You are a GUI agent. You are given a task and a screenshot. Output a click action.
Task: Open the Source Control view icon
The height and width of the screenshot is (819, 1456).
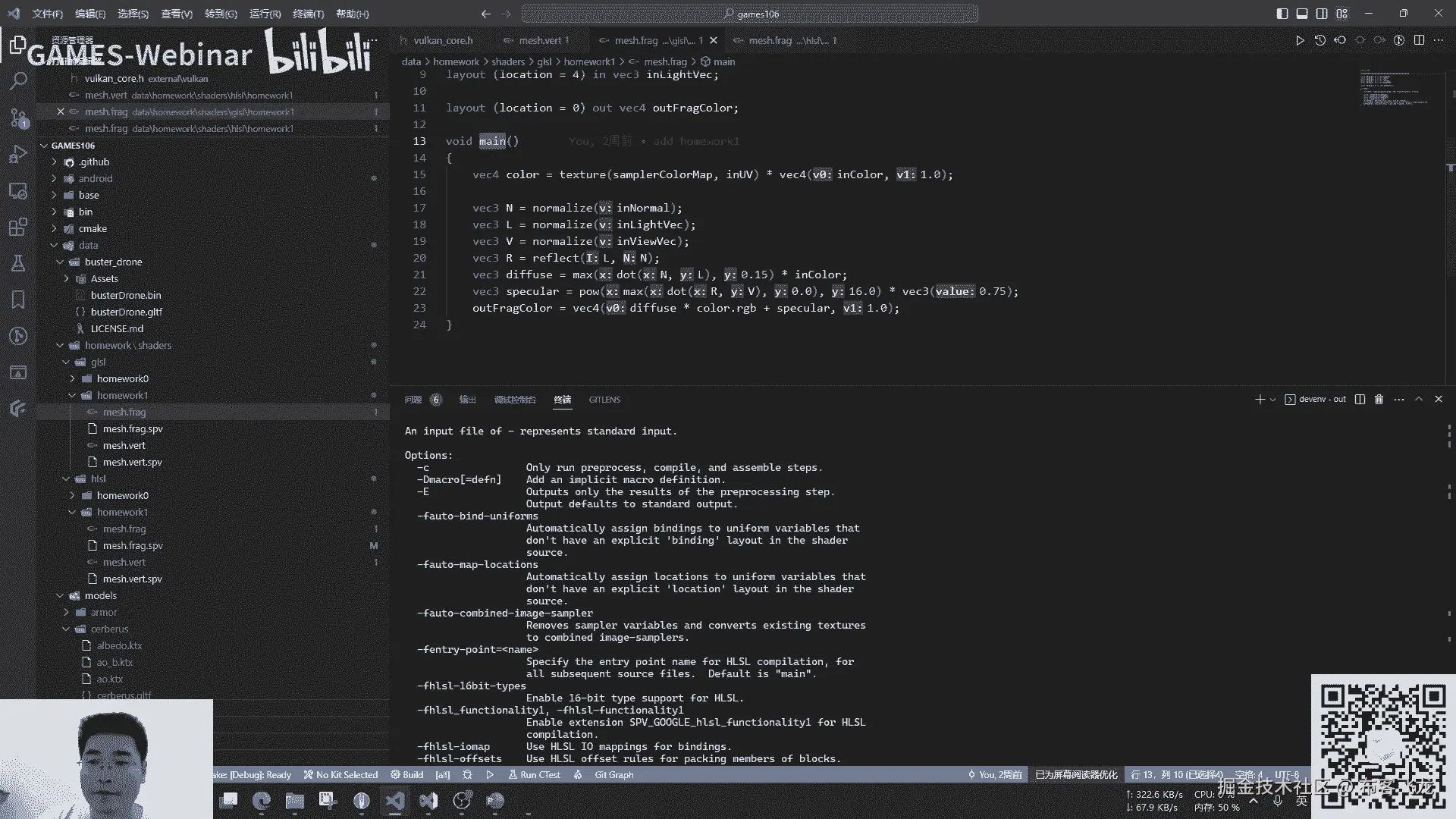pyautogui.click(x=18, y=118)
